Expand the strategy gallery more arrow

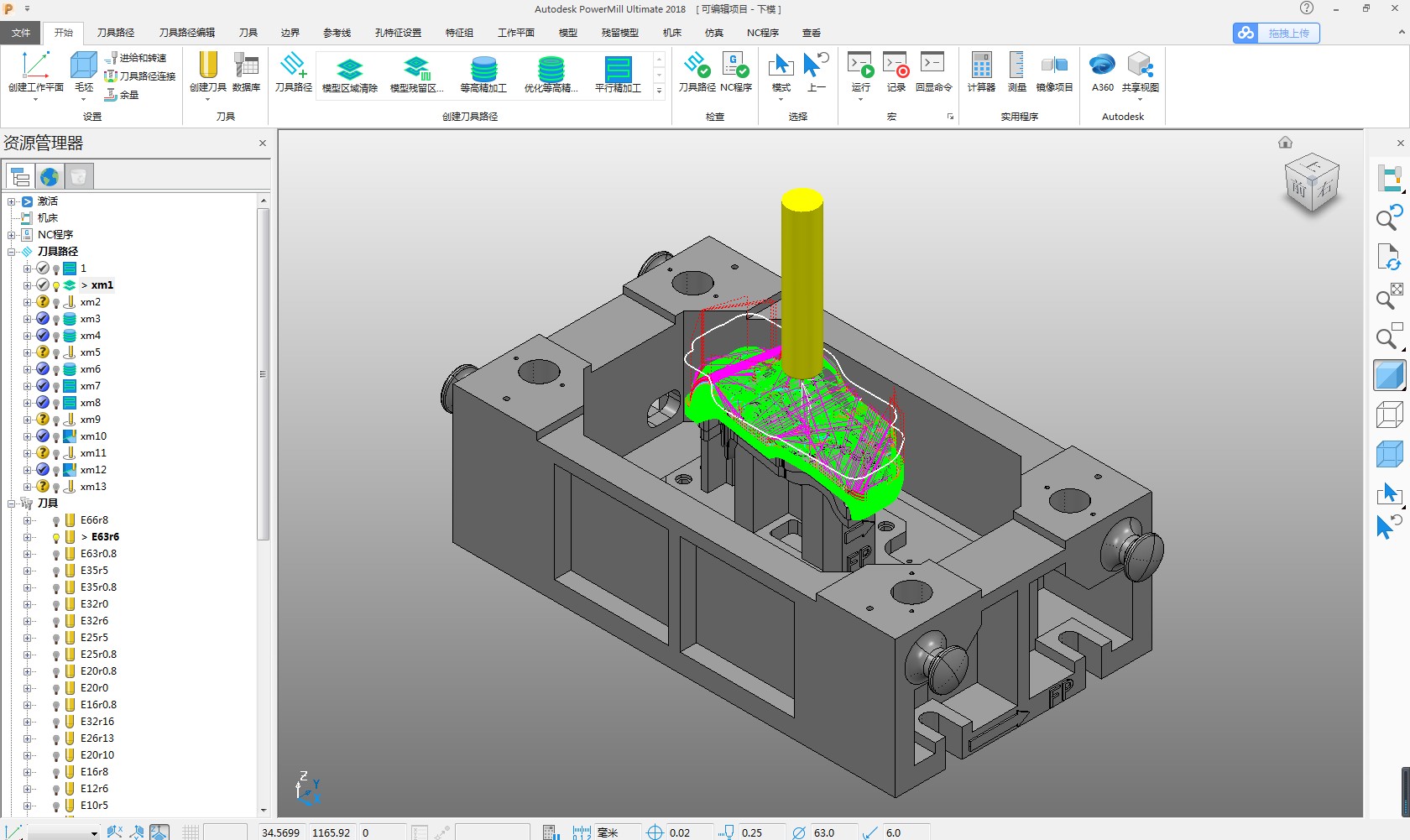point(659,91)
